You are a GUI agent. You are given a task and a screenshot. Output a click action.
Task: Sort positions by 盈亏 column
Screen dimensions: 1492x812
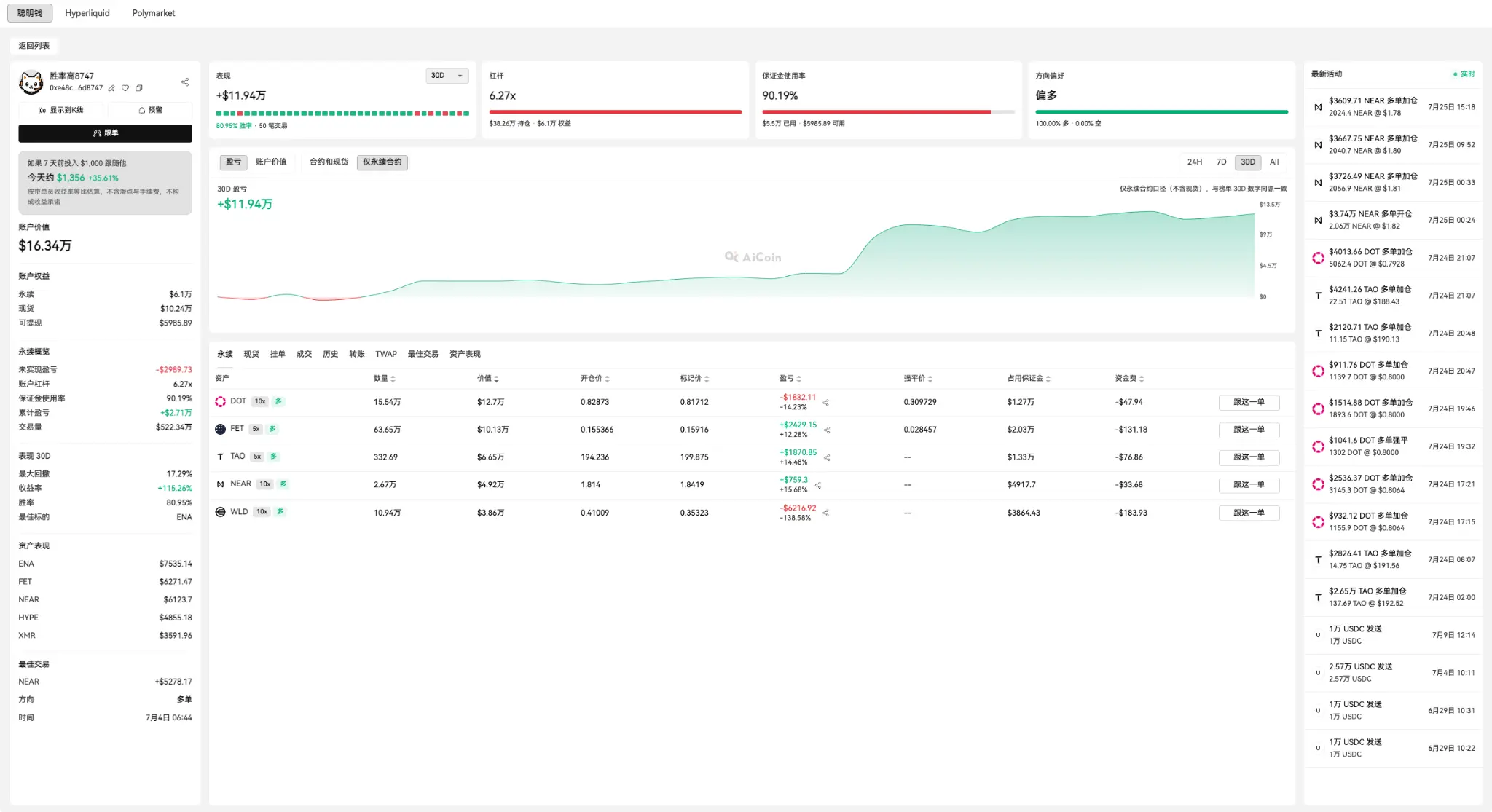coord(790,378)
